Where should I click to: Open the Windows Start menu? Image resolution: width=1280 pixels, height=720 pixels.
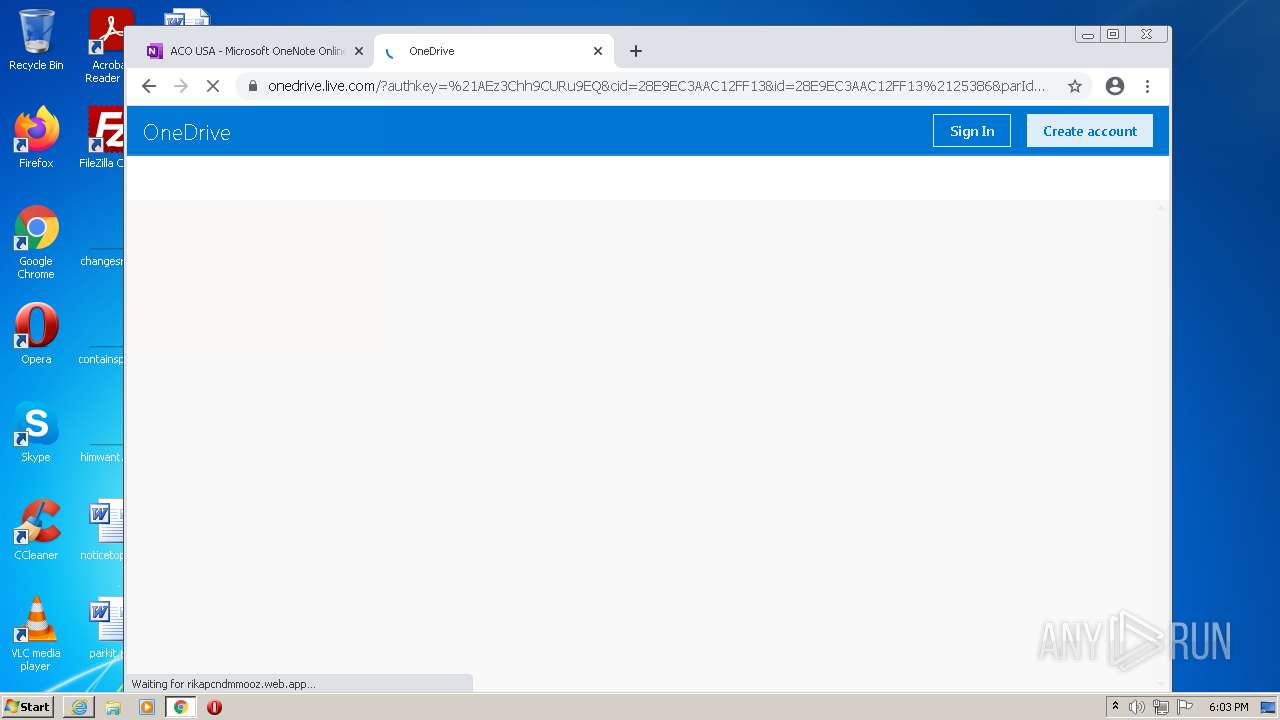28,707
